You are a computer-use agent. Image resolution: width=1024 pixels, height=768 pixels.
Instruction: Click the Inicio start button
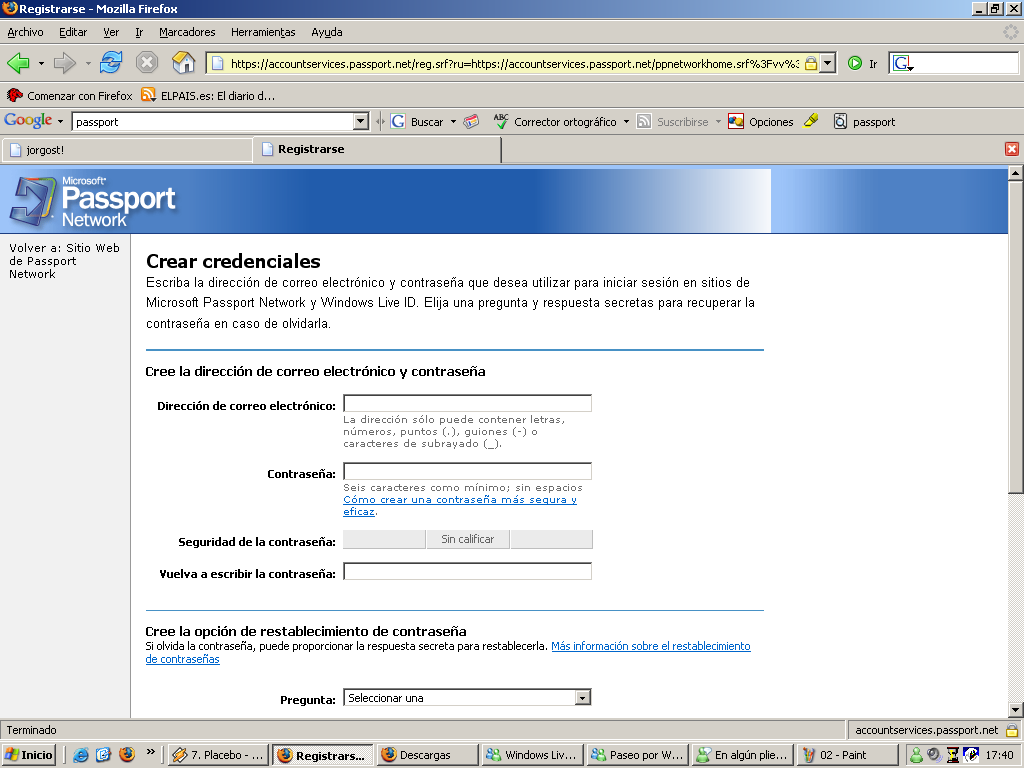pyautogui.click(x=29, y=755)
